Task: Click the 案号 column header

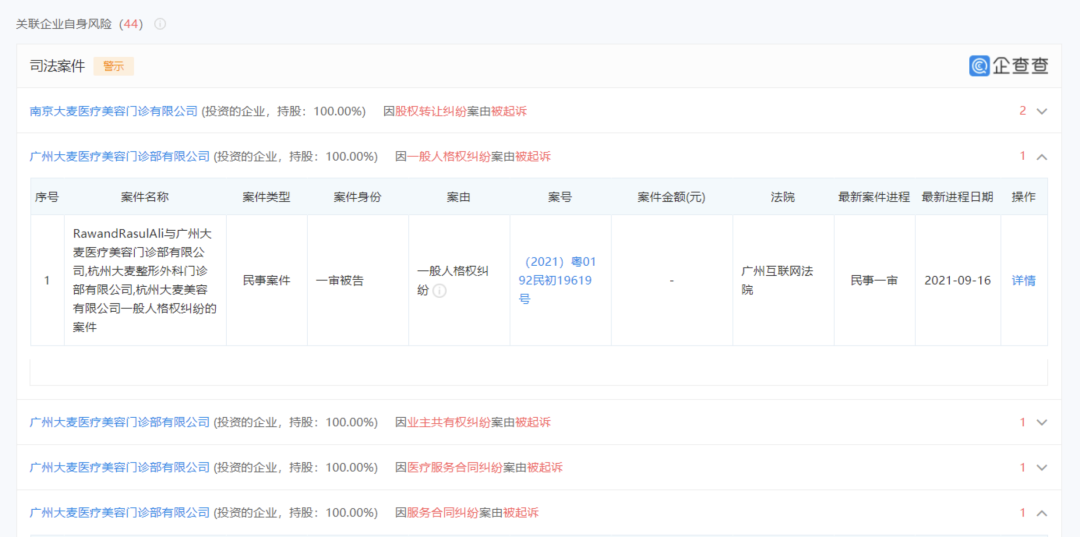Action: (x=560, y=197)
